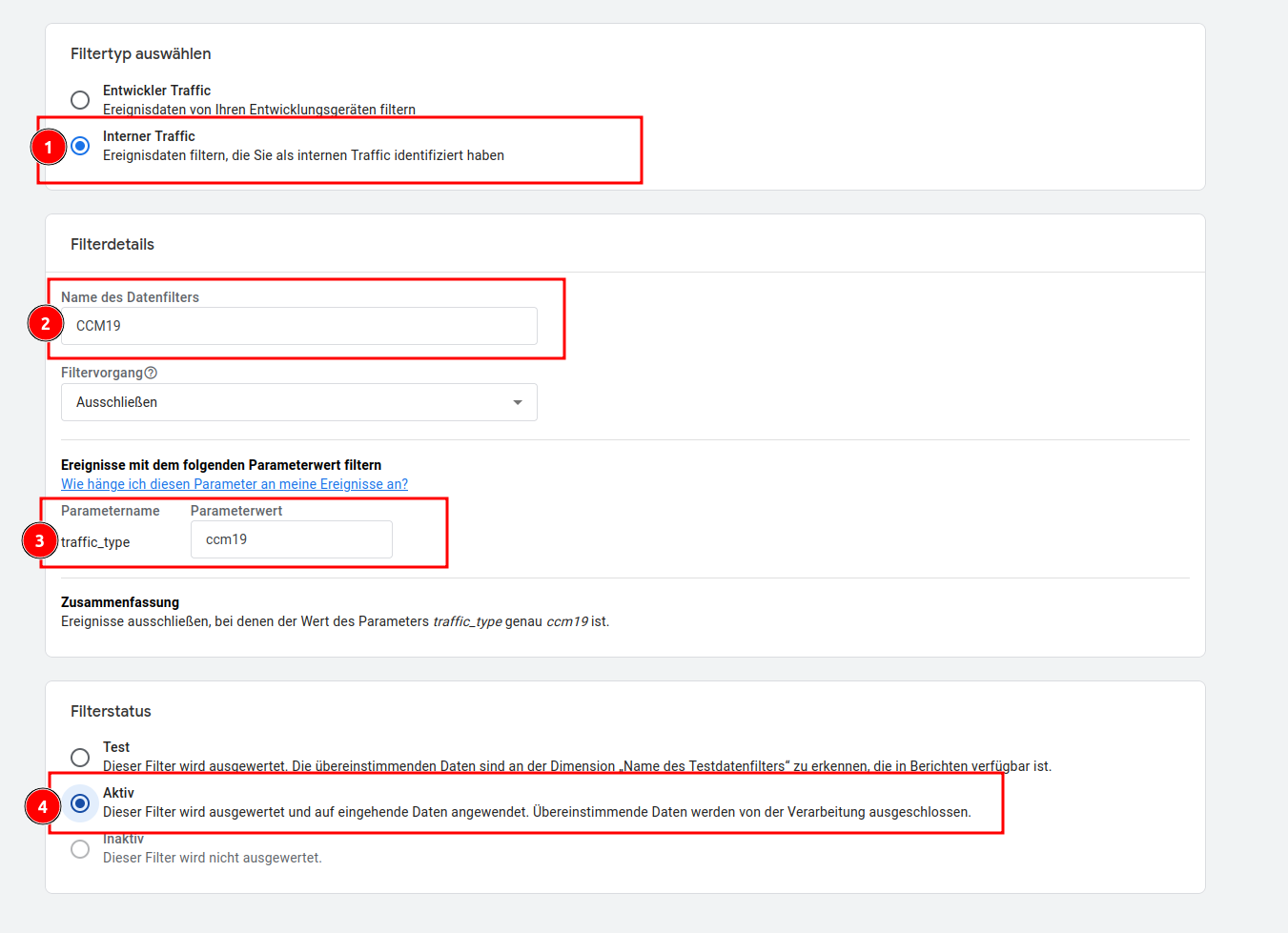Focus the Name des Datenfilters input field

pyautogui.click(x=299, y=326)
